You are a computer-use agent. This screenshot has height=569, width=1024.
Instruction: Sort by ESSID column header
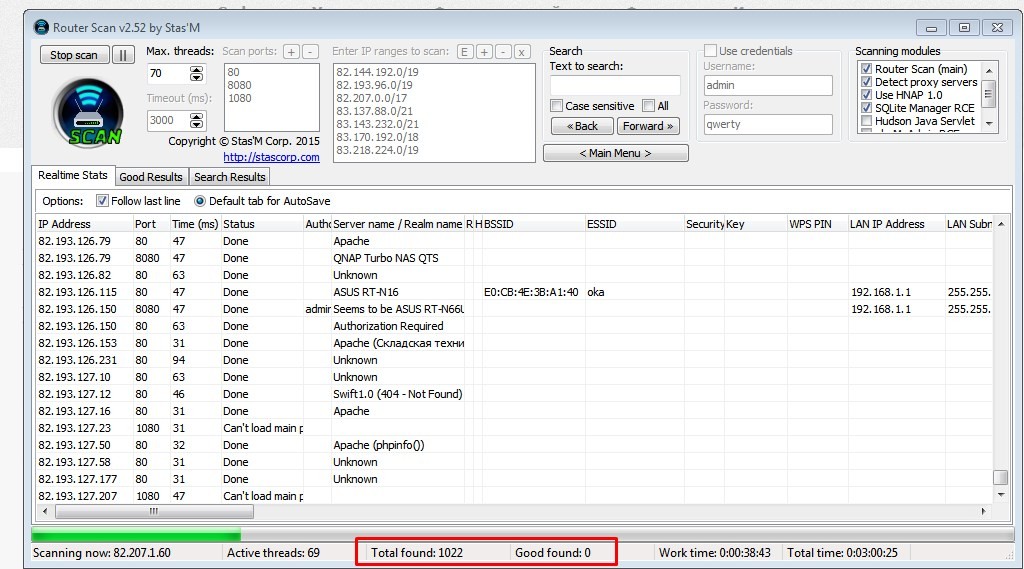[x=634, y=224]
